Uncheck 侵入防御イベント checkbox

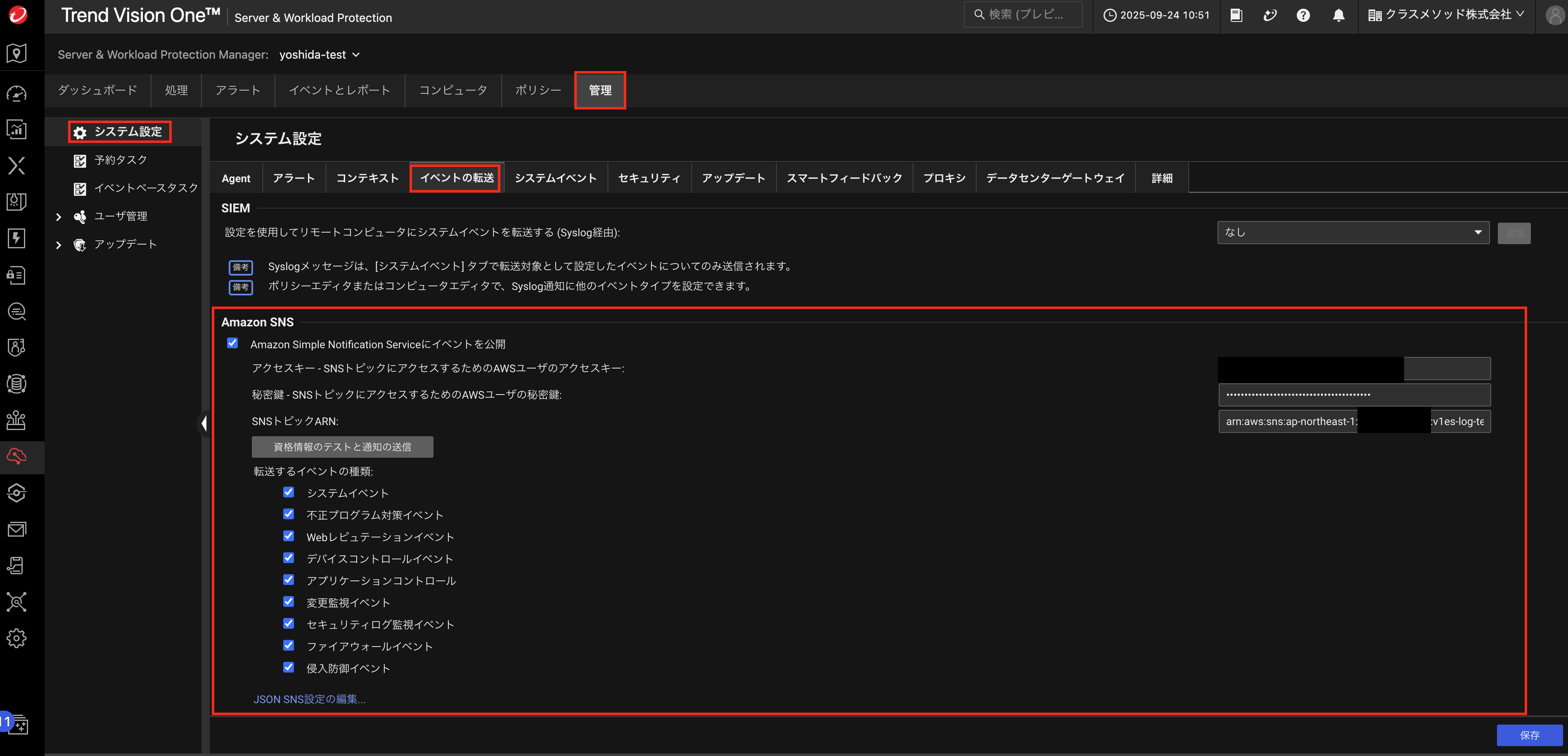(289, 668)
